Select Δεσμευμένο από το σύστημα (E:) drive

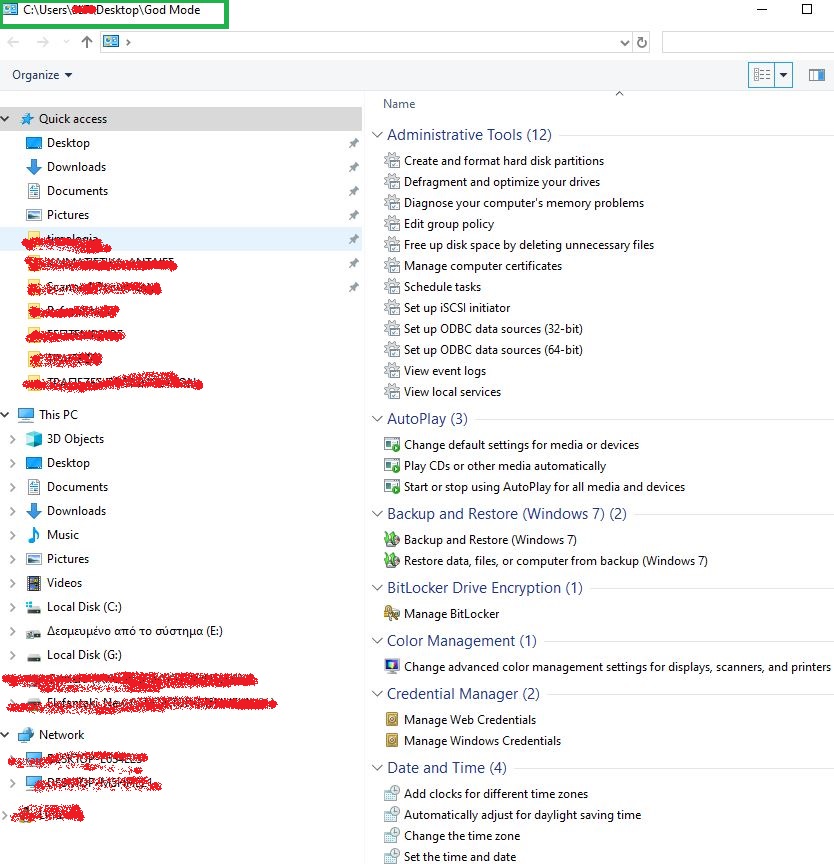[x=134, y=631]
